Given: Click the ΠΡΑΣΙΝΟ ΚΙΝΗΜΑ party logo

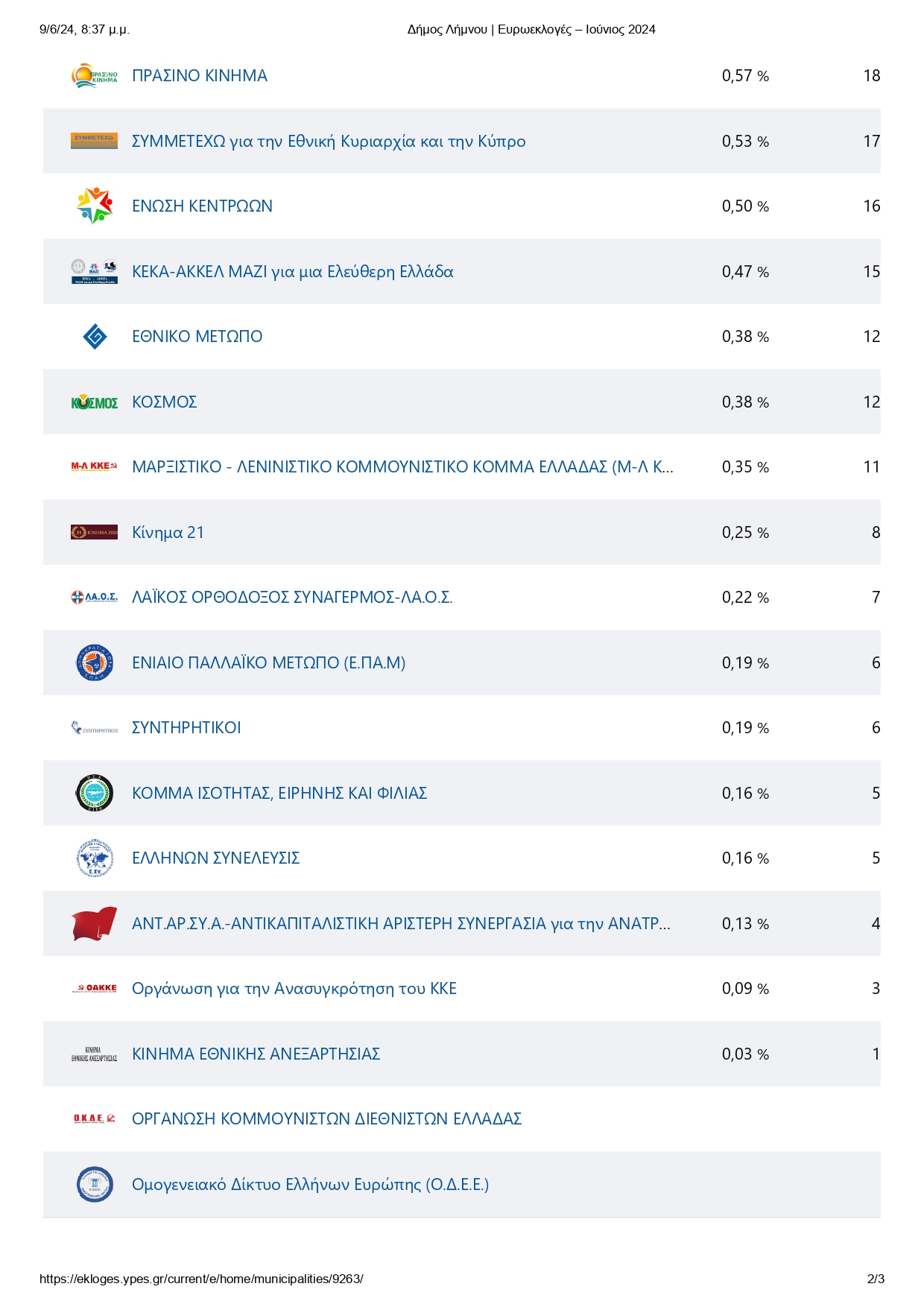Looking at the screenshot, I should [94, 76].
